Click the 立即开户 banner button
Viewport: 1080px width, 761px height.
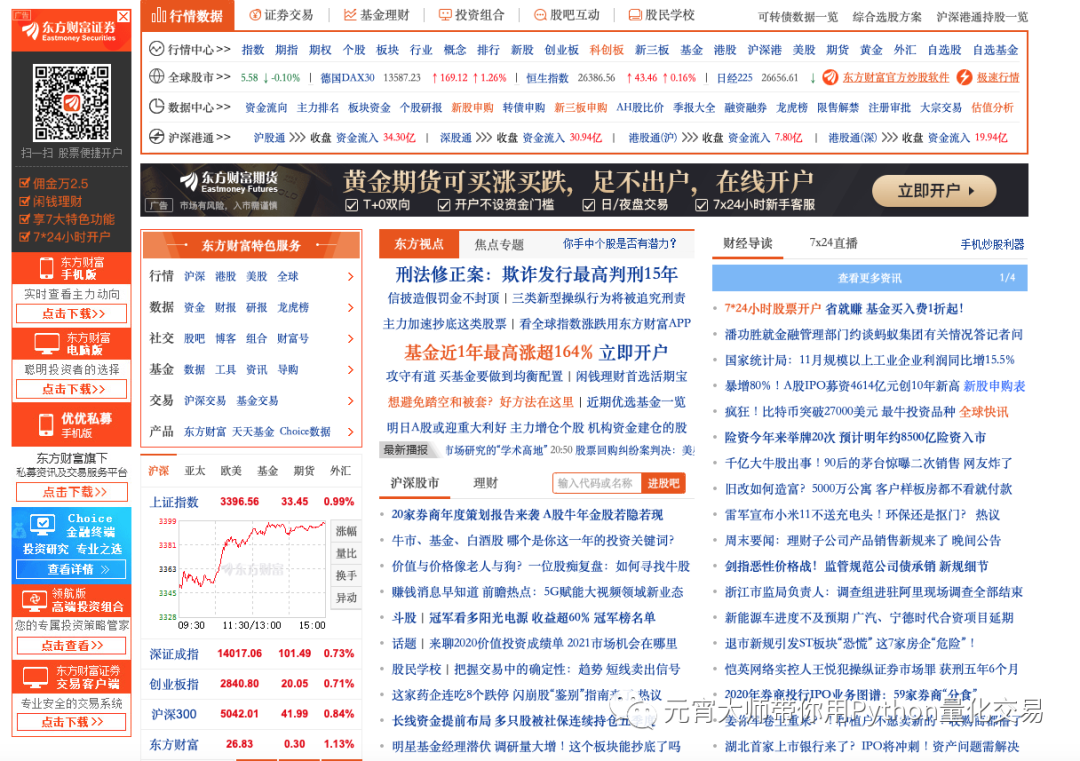(x=934, y=191)
